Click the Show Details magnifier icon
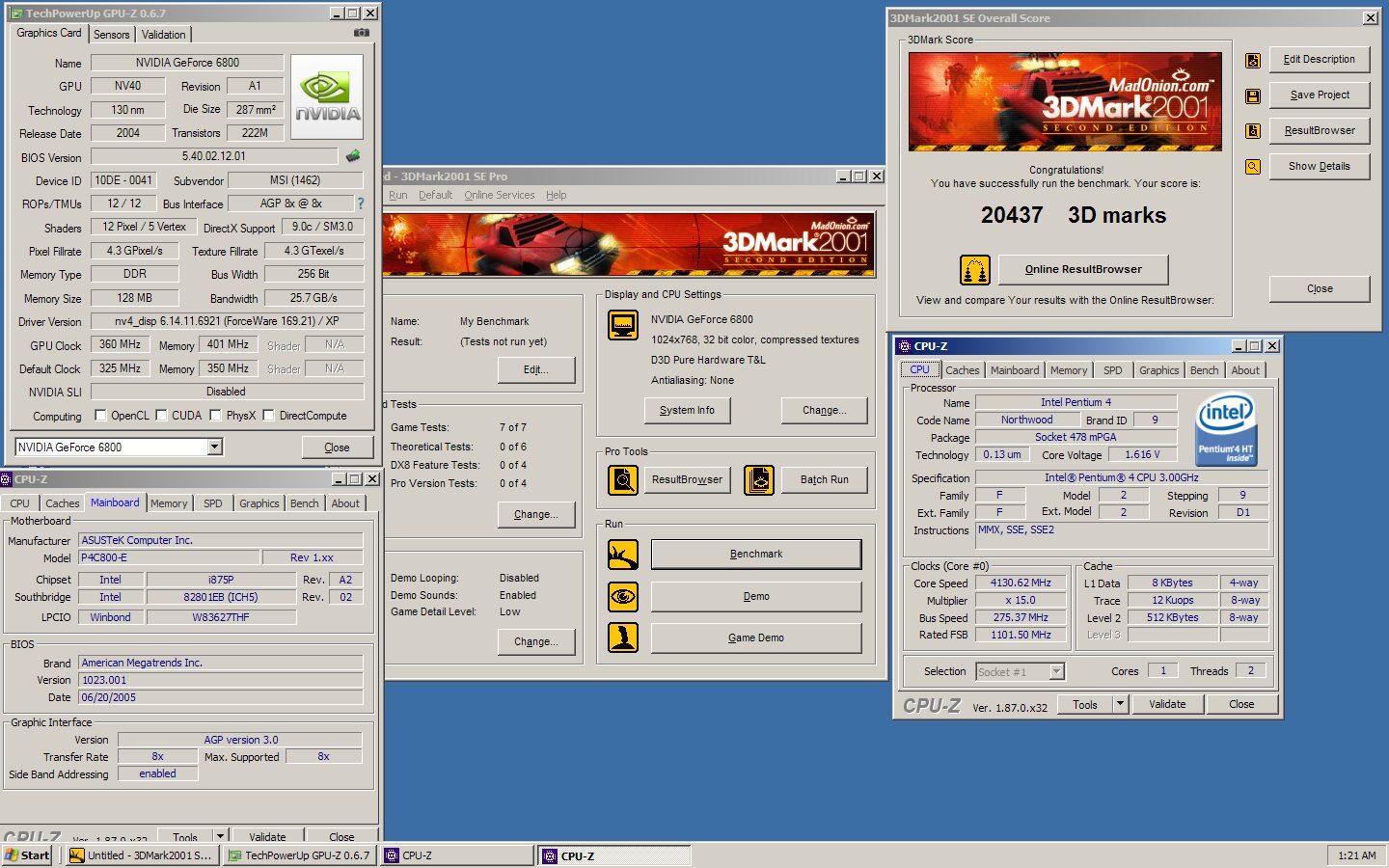 coord(1253,167)
